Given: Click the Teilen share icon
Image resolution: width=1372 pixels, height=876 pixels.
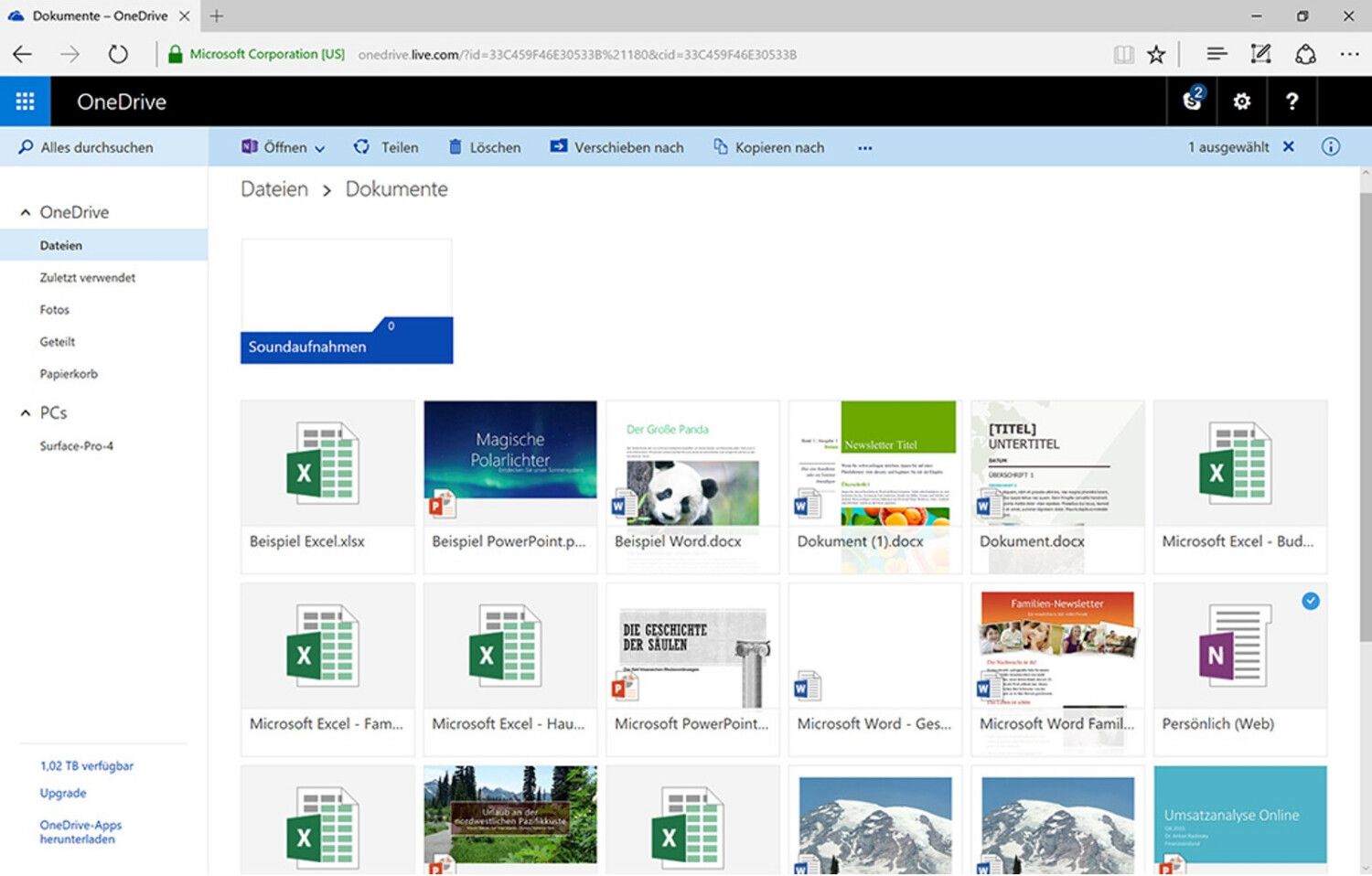Looking at the screenshot, I should tap(362, 147).
